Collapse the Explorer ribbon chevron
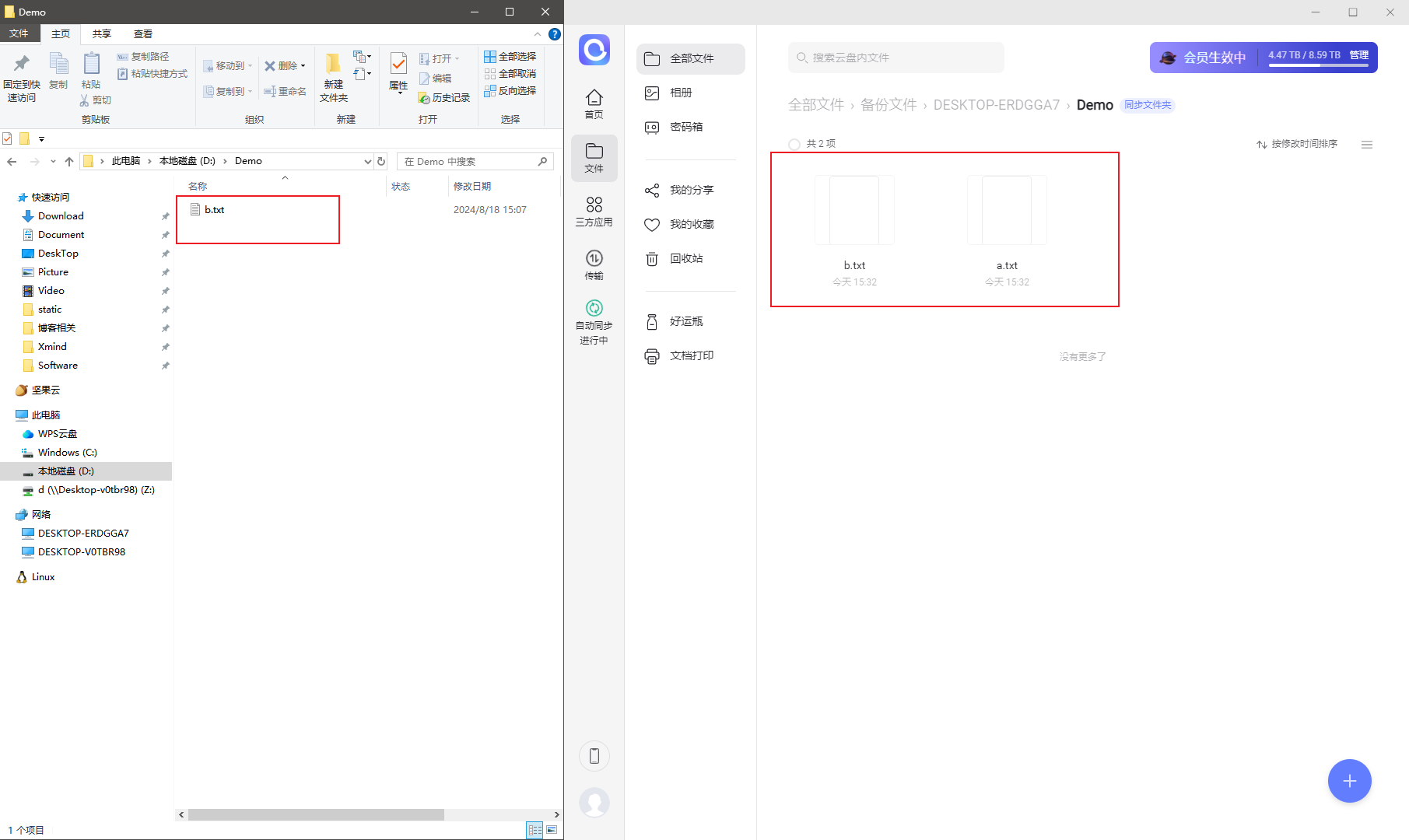Viewport: 1409px width, 840px height. point(538,34)
